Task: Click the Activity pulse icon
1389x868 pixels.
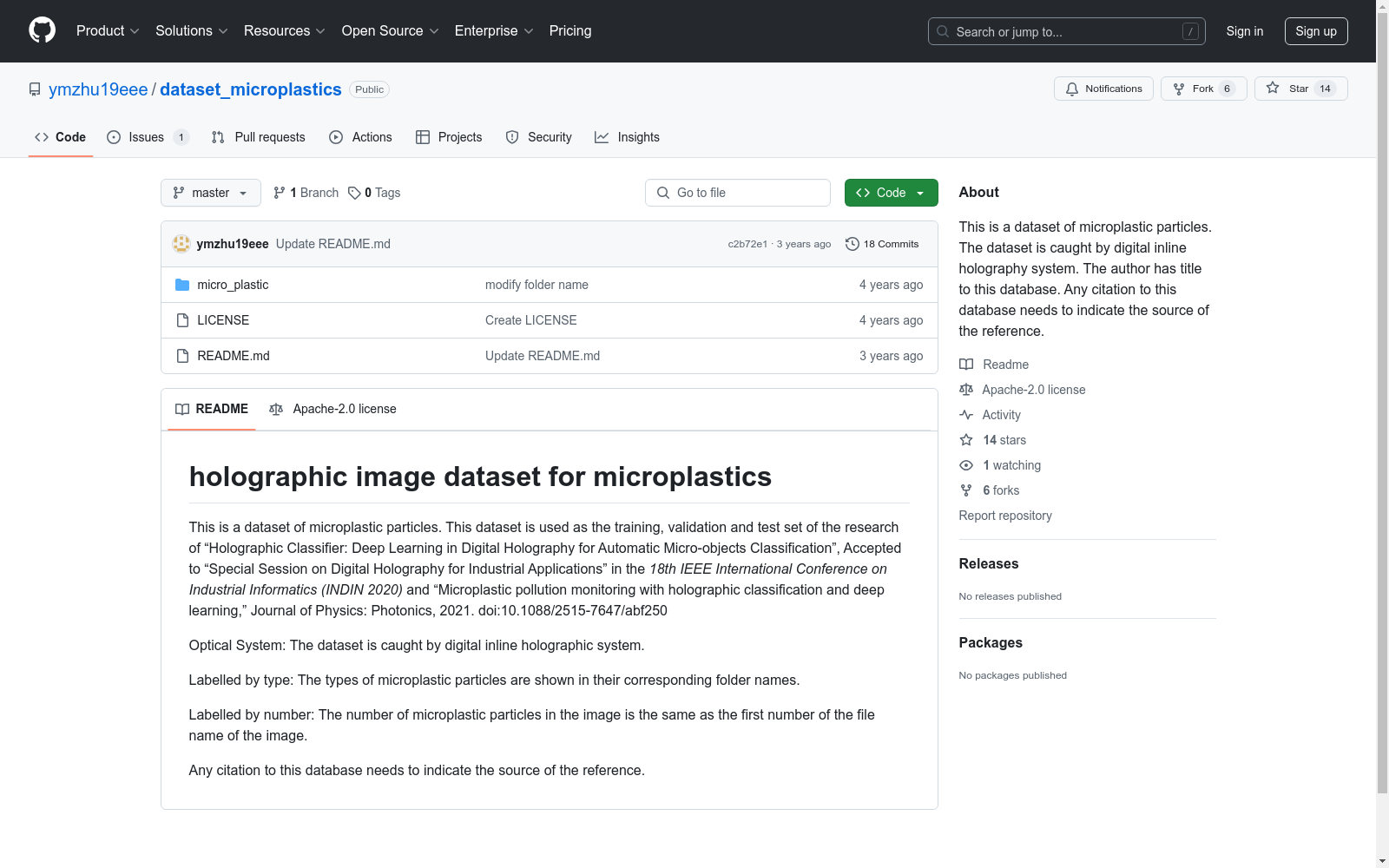Action: [x=966, y=415]
